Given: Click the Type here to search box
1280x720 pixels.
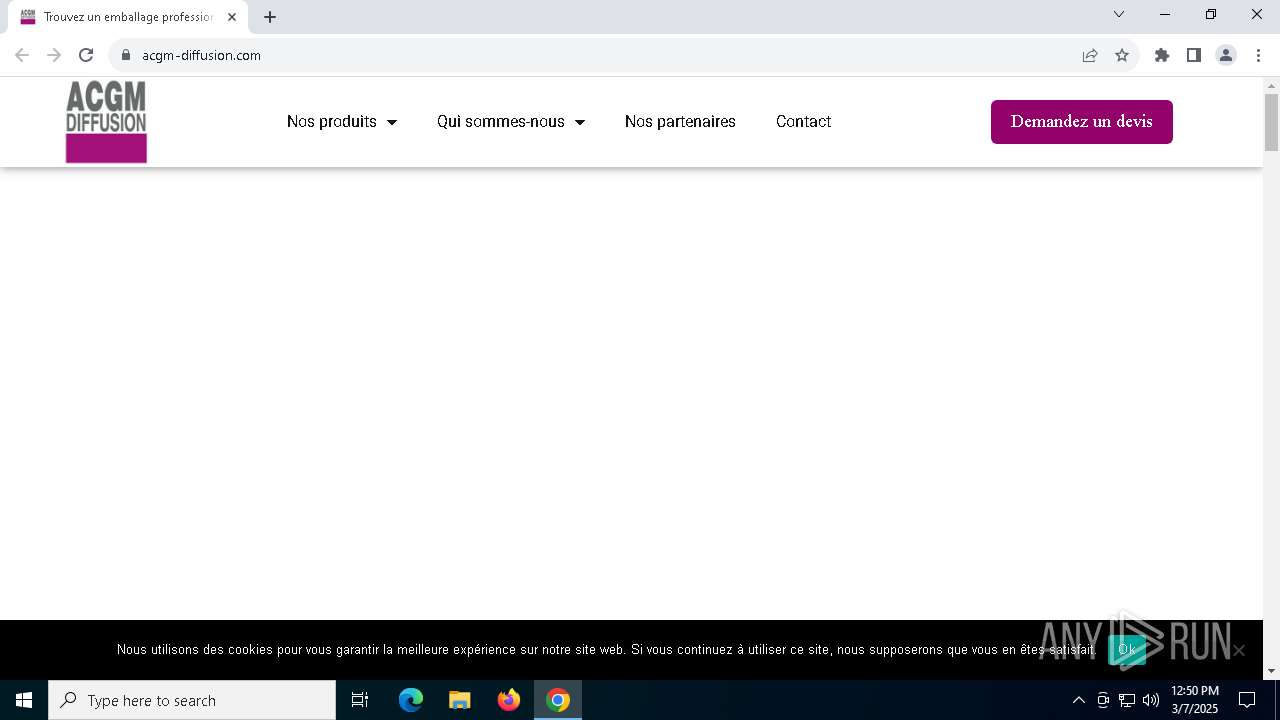Looking at the screenshot, I should (192, 700).
